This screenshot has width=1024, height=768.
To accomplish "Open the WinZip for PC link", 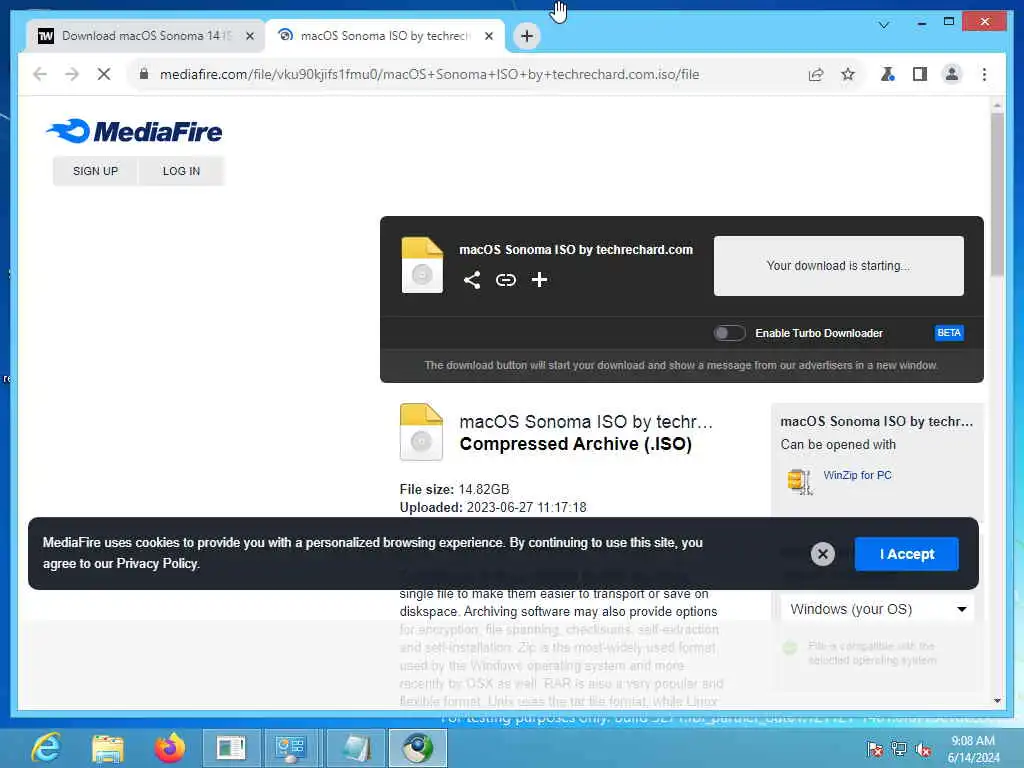I will click(x=857, y=475).
